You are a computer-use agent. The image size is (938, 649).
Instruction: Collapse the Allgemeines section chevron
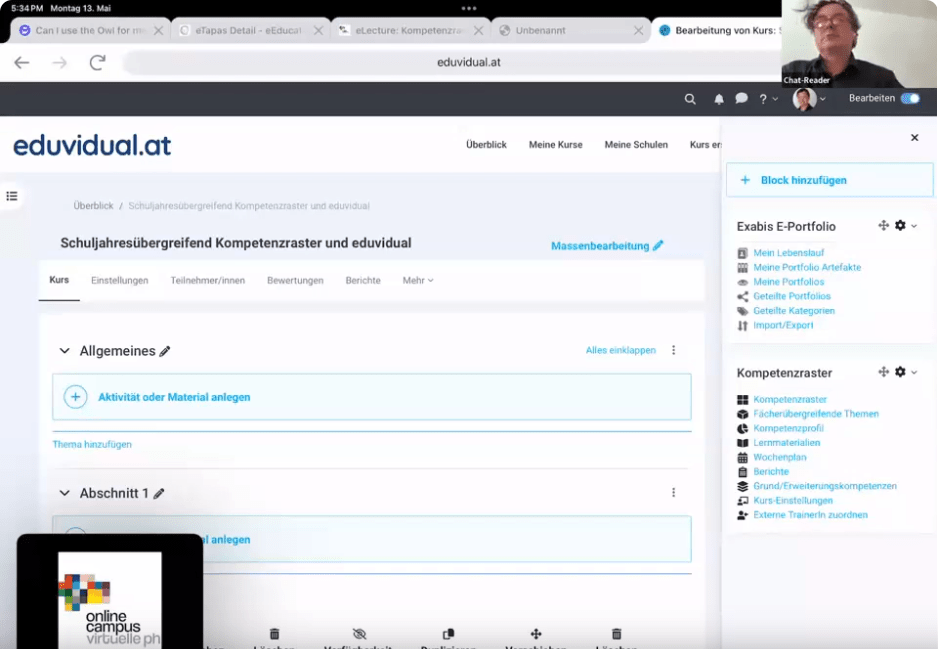click(x=65, y=351)
